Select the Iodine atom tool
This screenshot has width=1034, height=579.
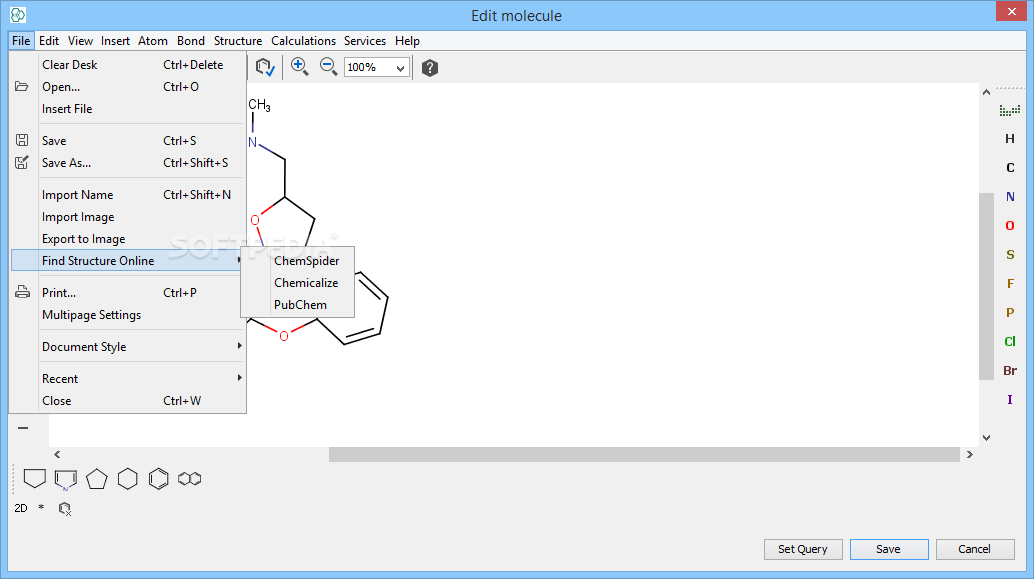(x=1010, y=400)
